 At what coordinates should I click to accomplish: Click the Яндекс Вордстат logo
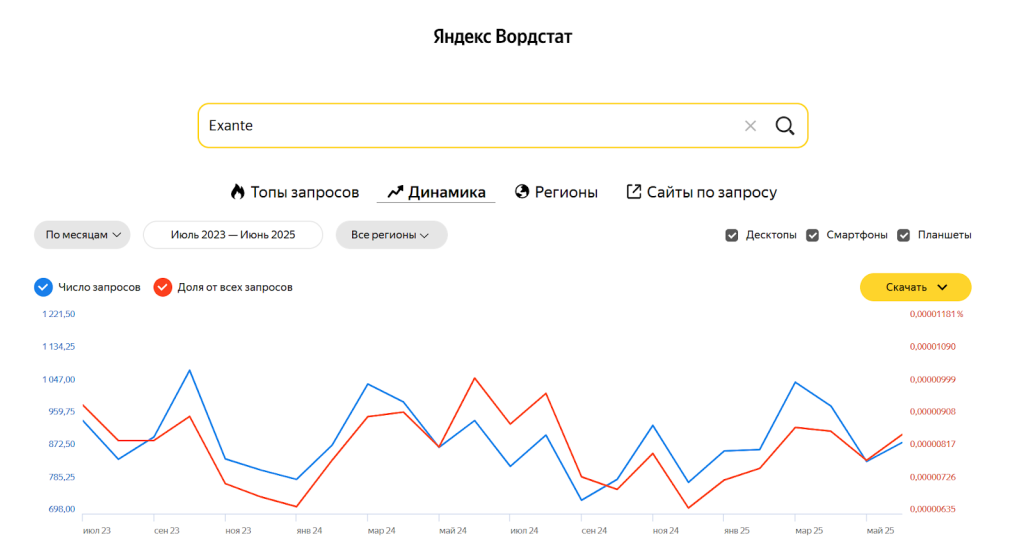click(502, 37)
